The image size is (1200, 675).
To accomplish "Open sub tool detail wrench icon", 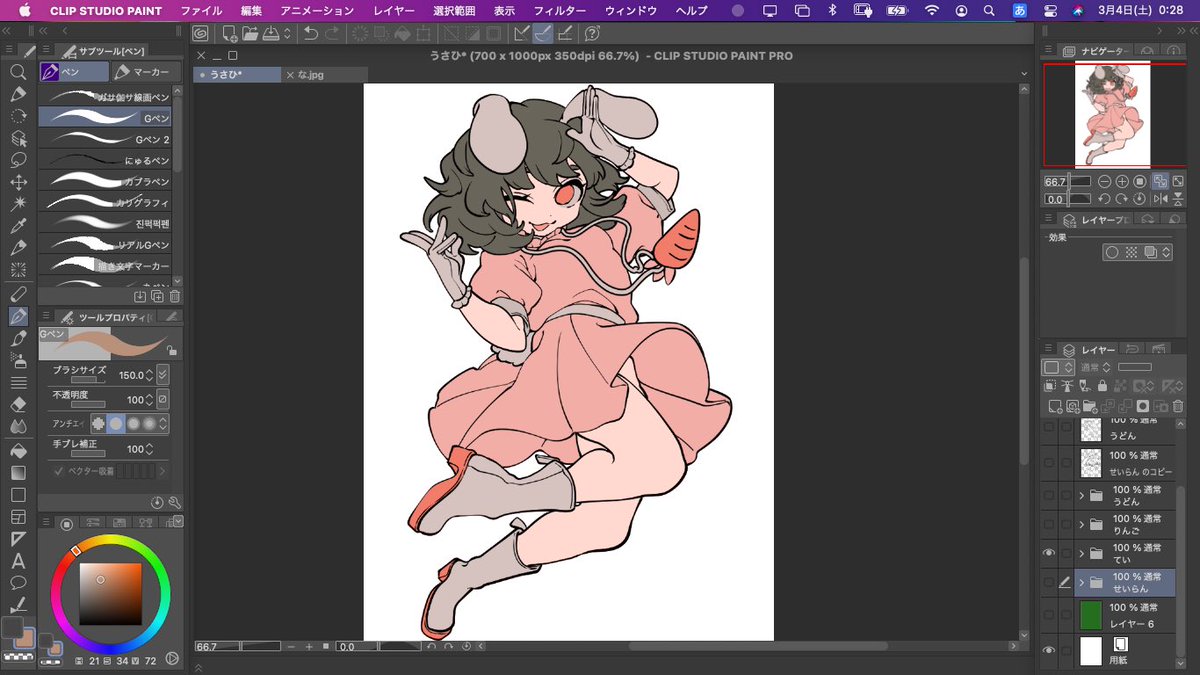I will [x=174, y=502].
